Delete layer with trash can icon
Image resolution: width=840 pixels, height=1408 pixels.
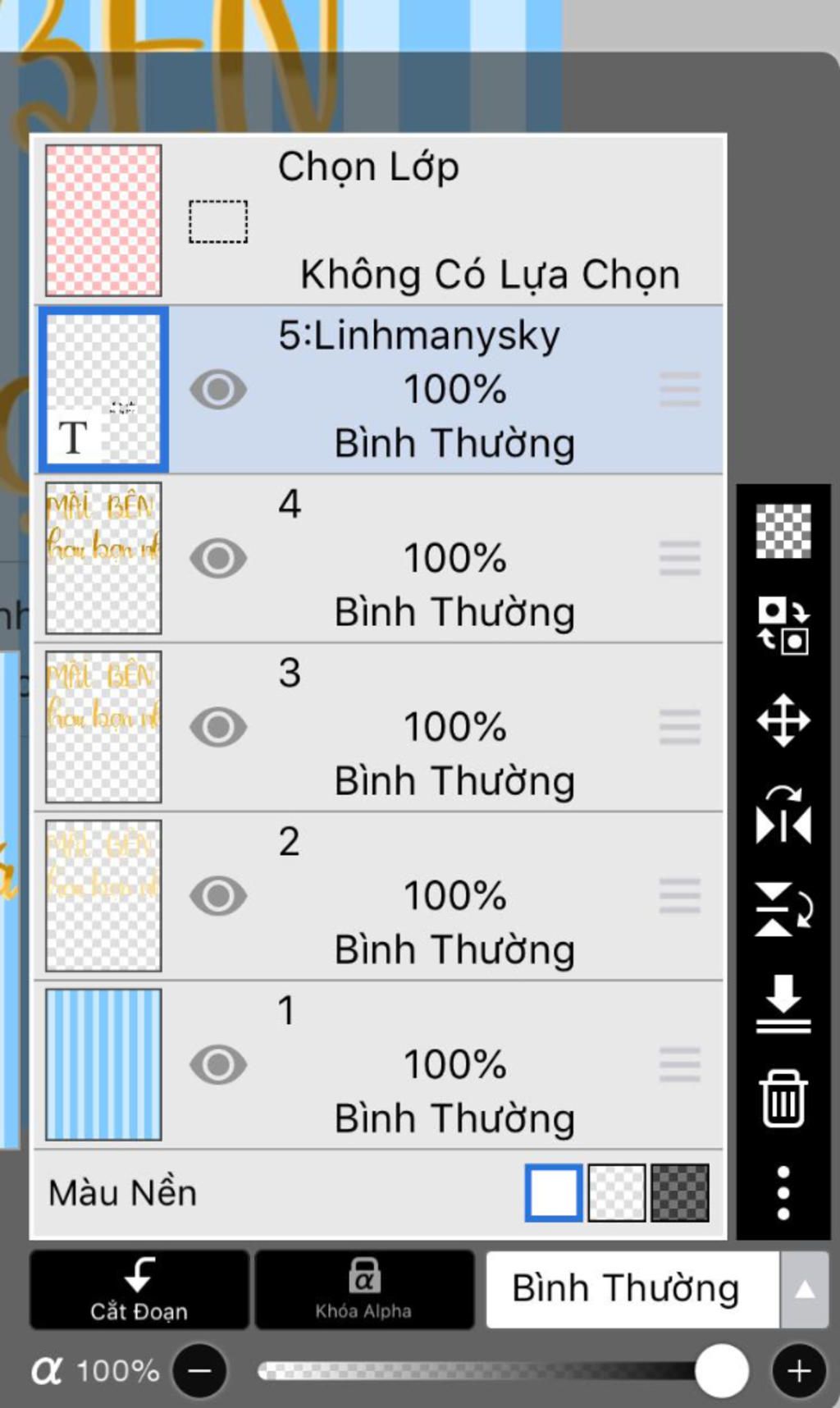pos(783,1099)
